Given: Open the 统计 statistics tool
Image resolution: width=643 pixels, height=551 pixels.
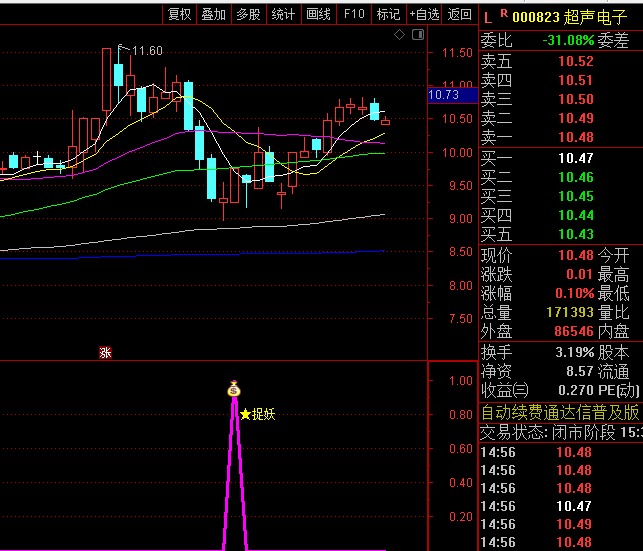Looking at the screenshot, I should 284,14.
